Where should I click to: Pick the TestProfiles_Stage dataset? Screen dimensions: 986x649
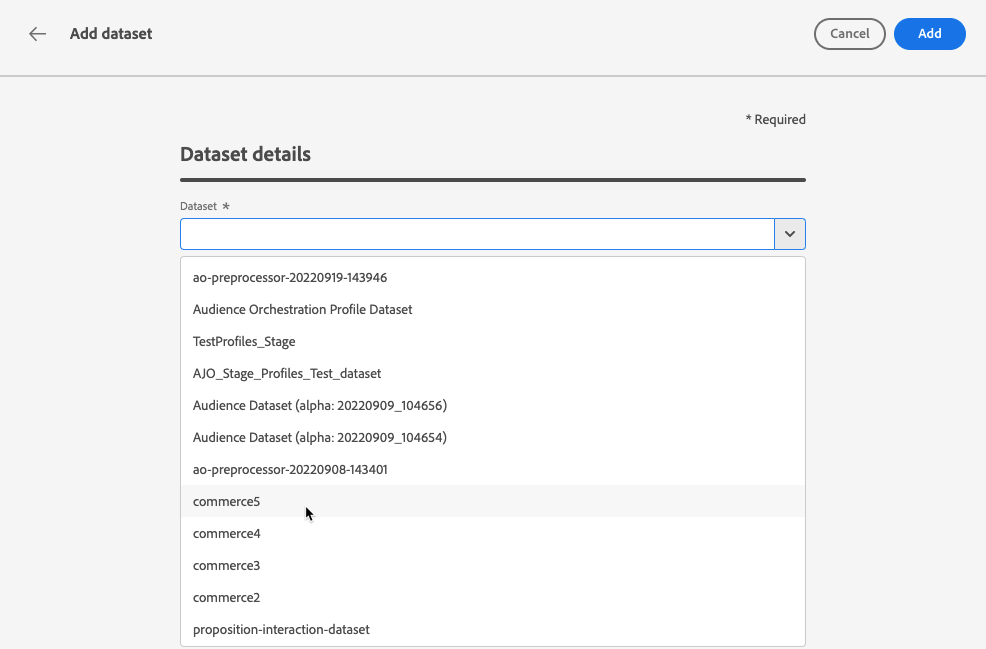pyautogui.click(x=244, y=341)
